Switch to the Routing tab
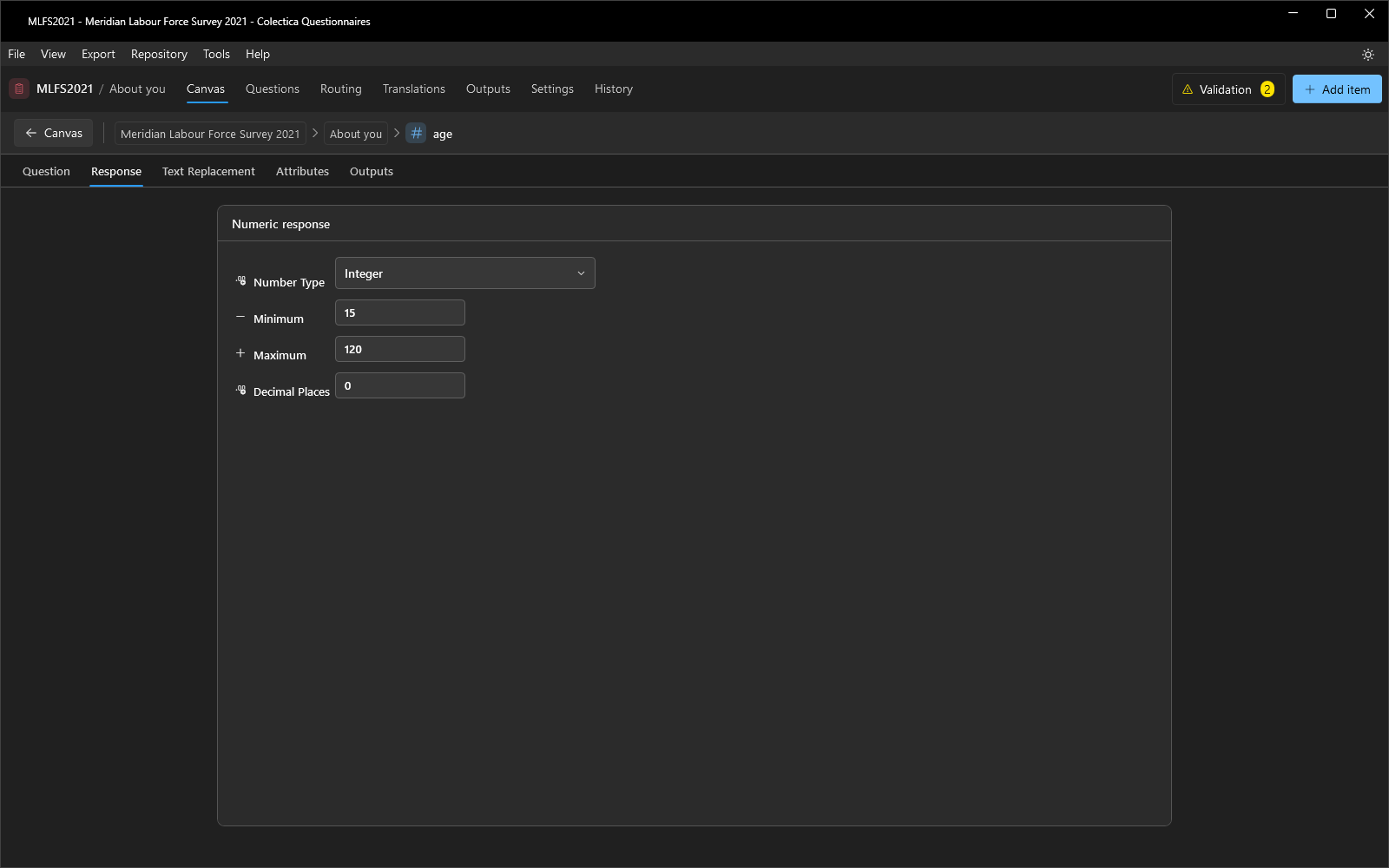 341,89
